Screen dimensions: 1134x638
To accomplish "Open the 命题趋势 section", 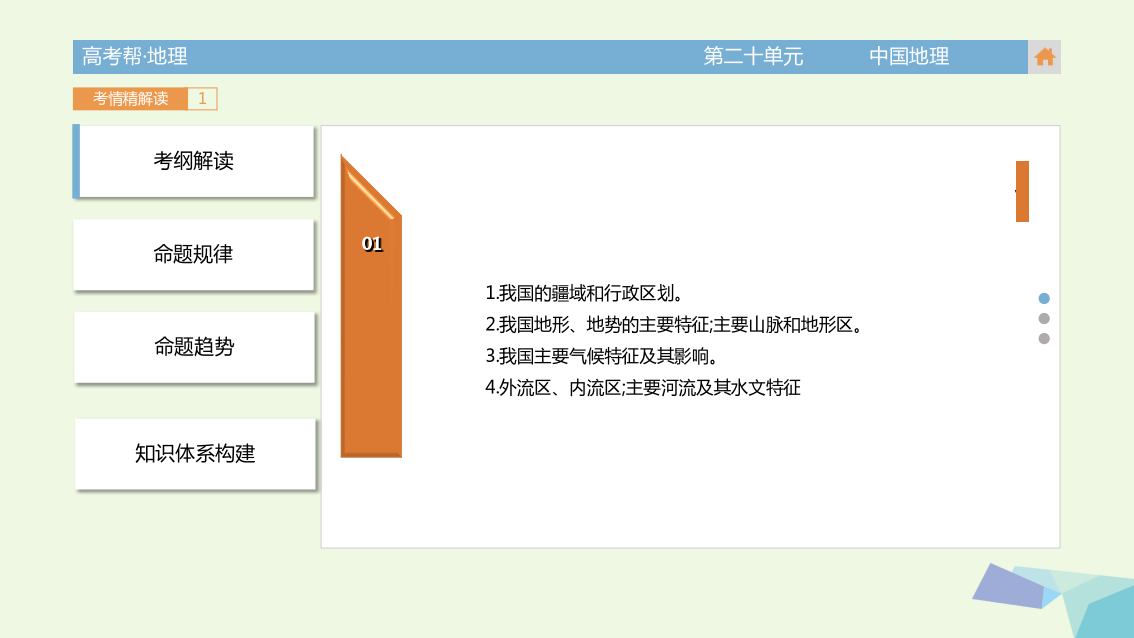I will 194,347.
